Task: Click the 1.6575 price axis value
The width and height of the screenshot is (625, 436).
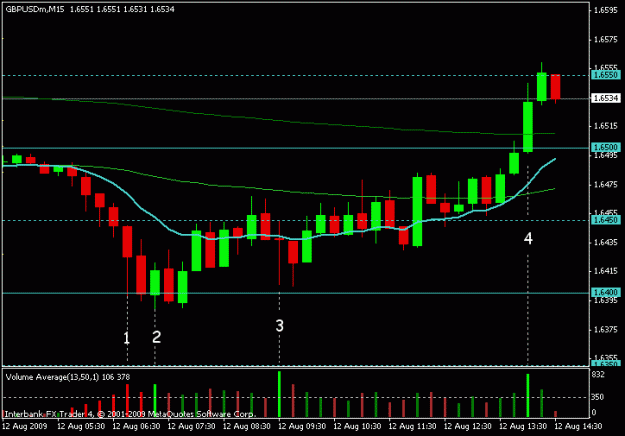Action: (x=606, y=39)
